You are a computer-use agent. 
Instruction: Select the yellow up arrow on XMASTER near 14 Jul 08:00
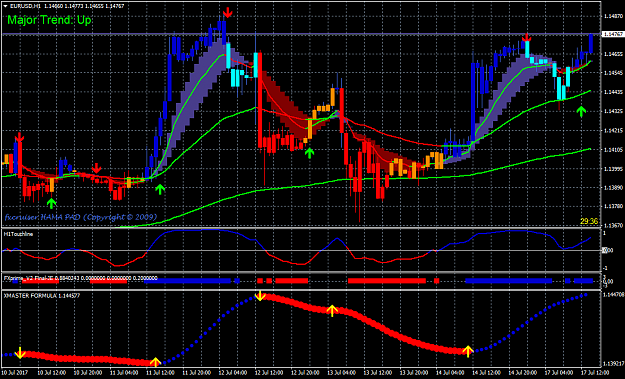coord(468,352)
